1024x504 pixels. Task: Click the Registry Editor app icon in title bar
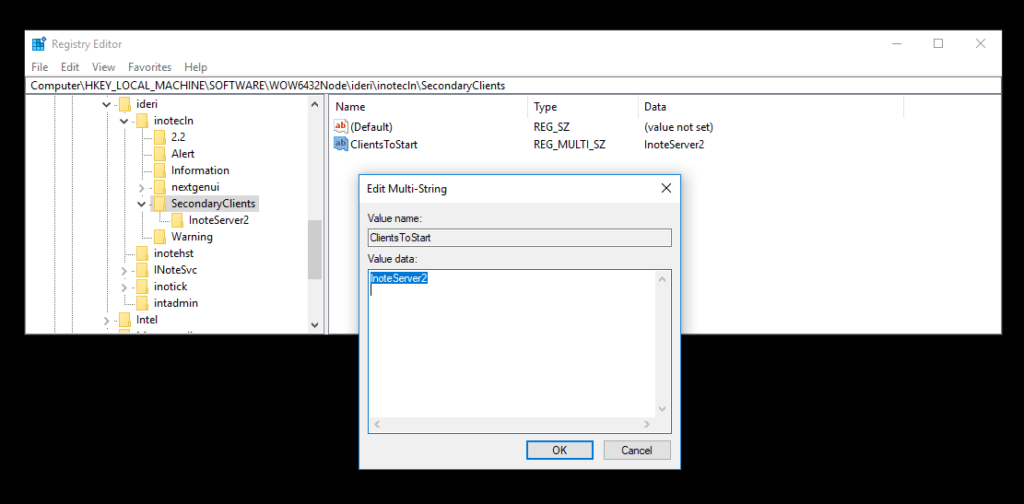tap(39, 44)
